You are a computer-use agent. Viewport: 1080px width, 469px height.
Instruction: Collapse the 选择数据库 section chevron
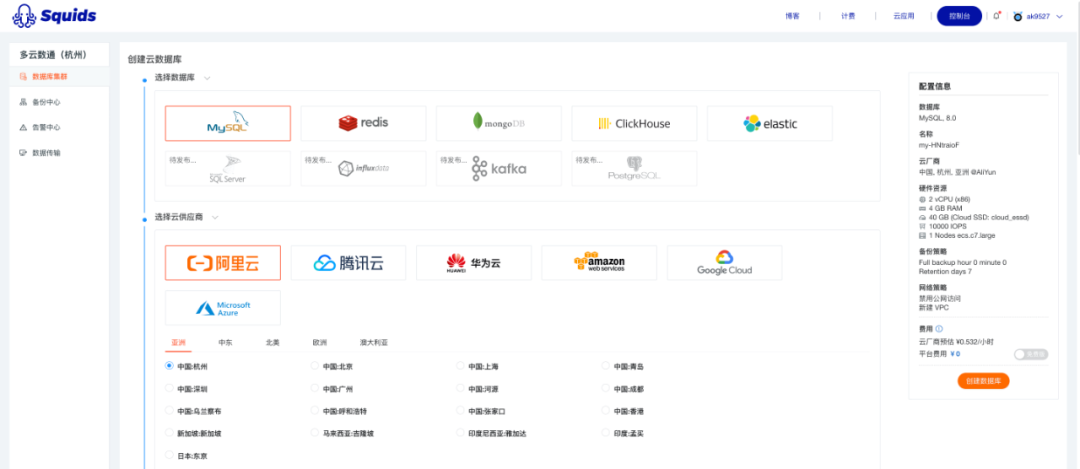207,78
